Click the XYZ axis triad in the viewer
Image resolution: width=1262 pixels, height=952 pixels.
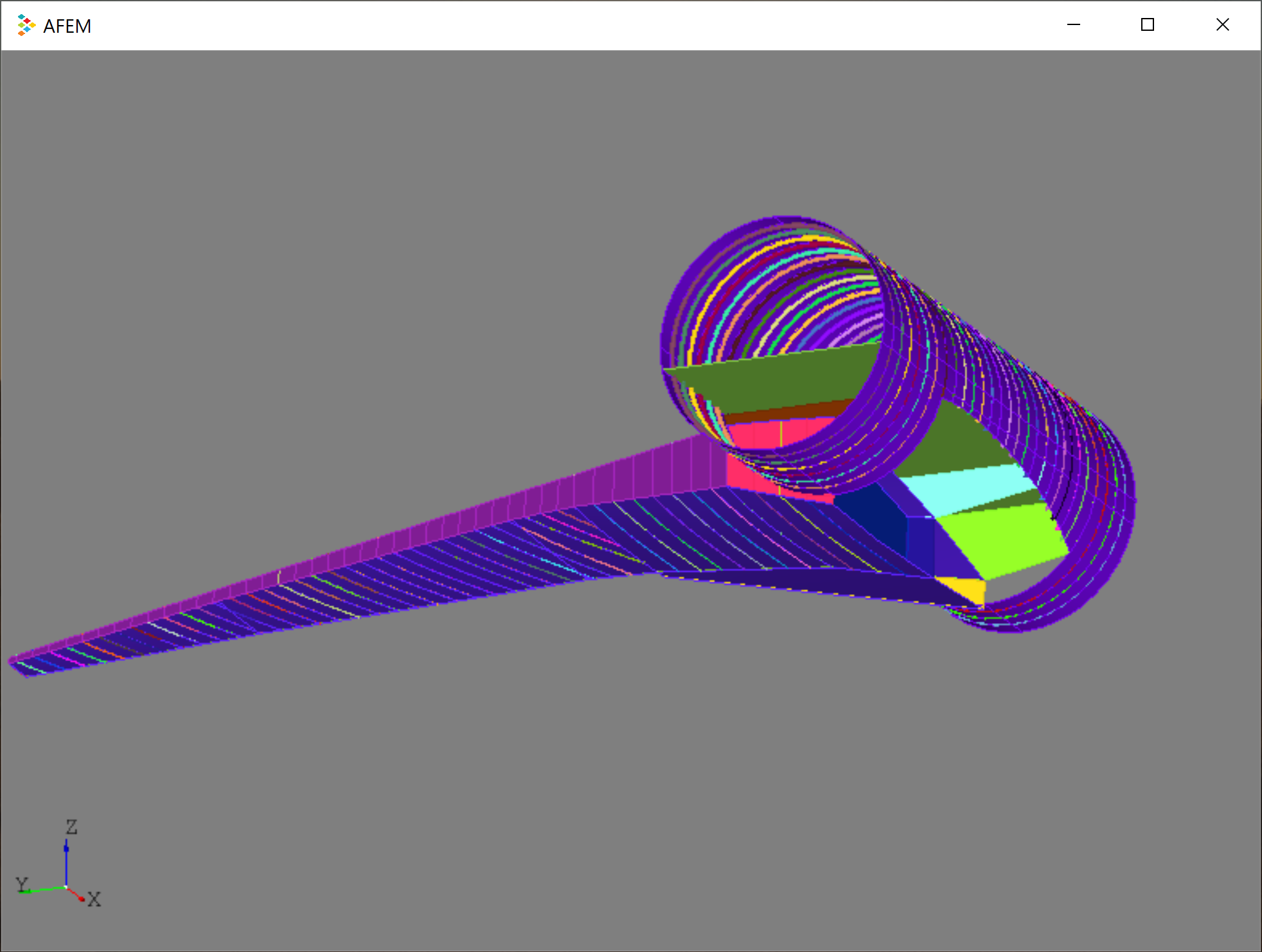tap(58, 865)
